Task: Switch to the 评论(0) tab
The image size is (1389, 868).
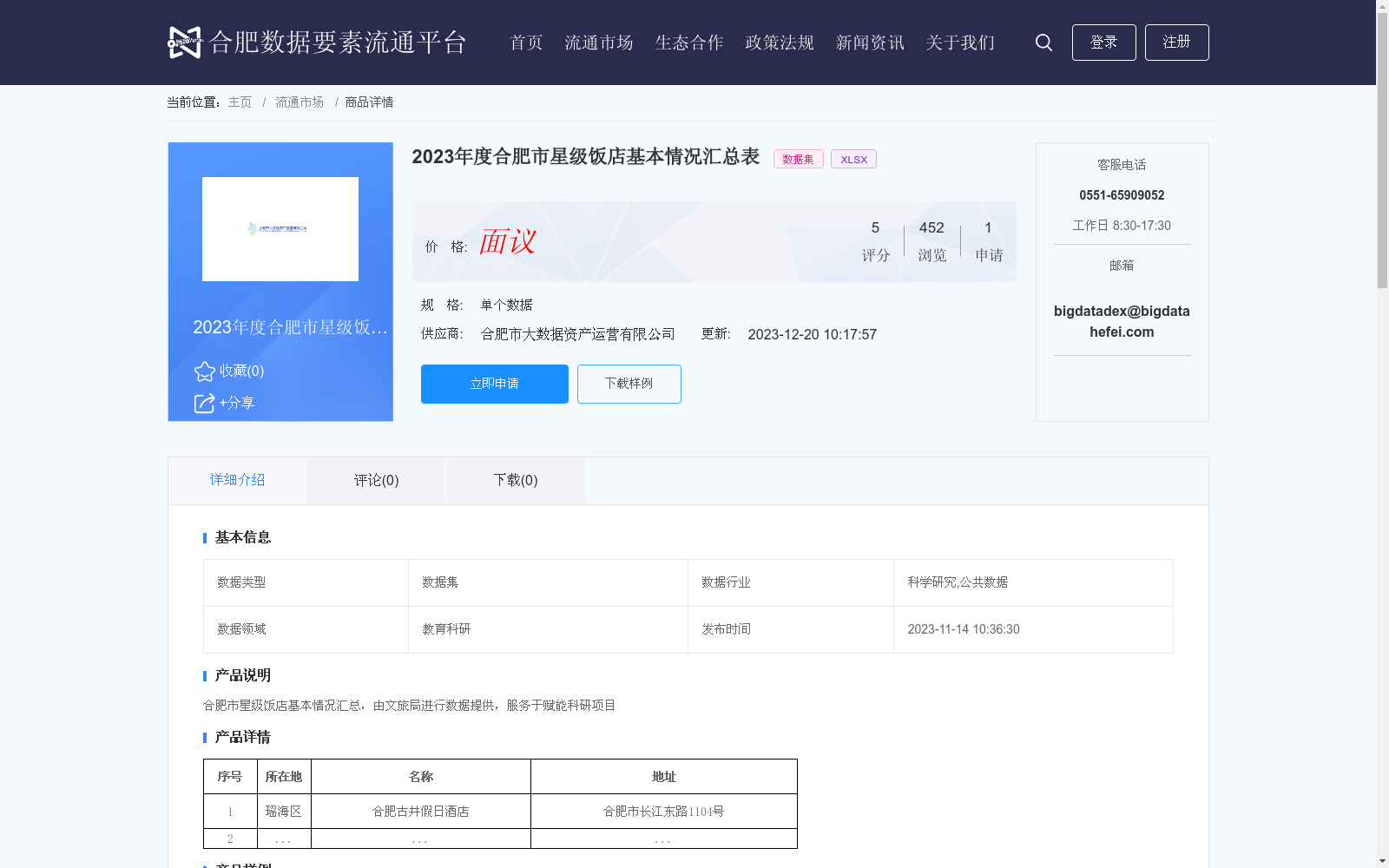Action: click(x=376, y=480)
